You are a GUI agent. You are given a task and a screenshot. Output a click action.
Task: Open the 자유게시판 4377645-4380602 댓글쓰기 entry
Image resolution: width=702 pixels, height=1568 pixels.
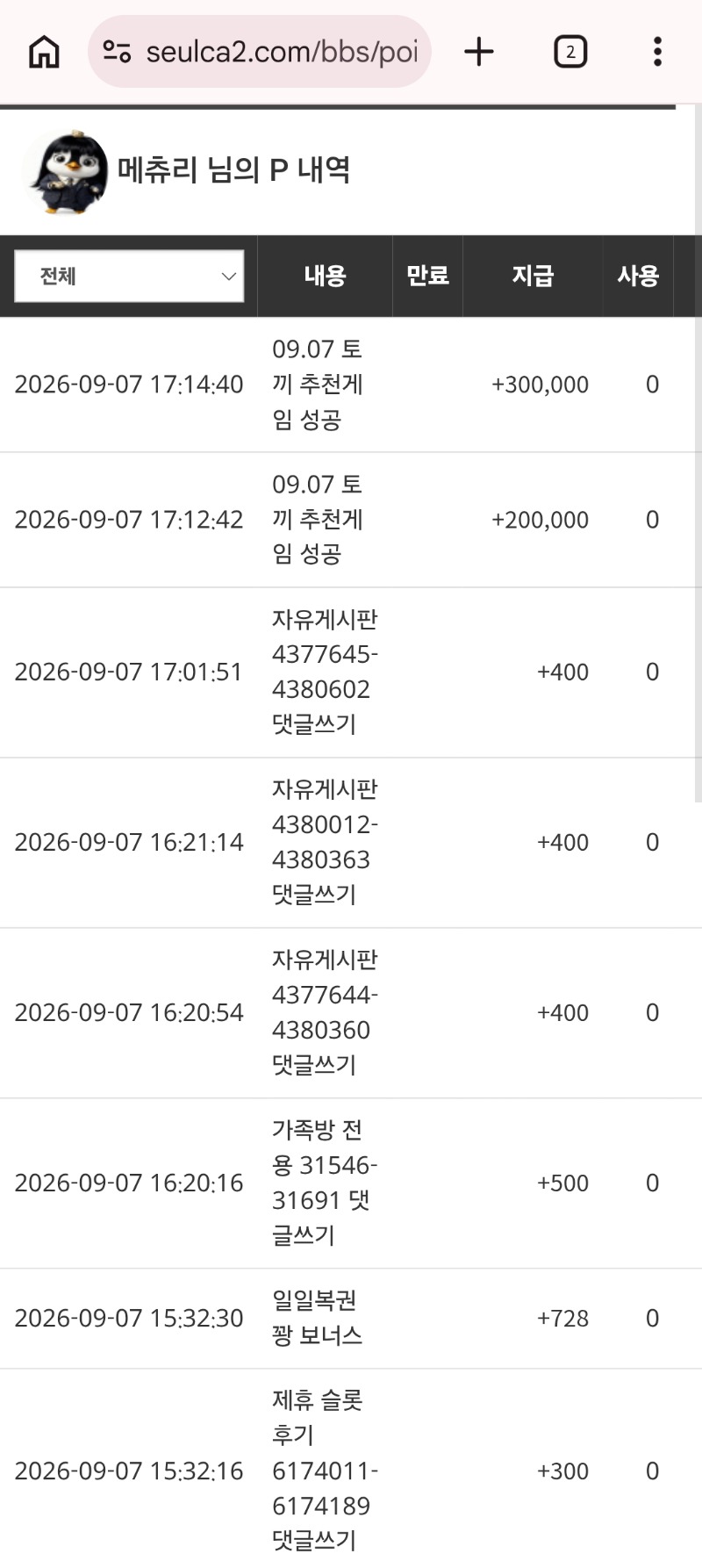pos(325,672)
